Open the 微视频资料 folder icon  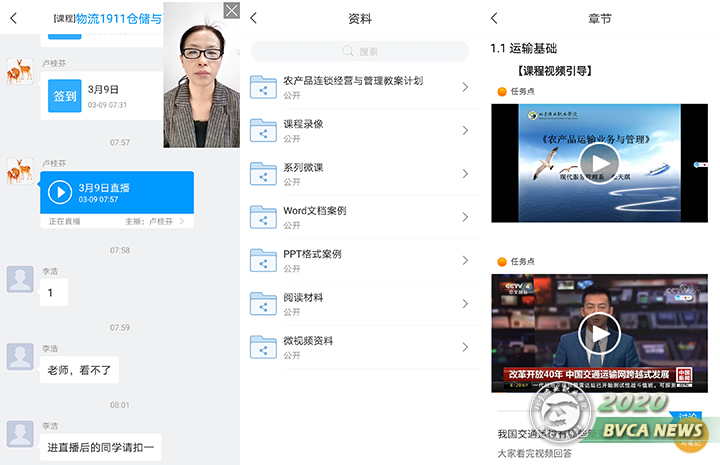pos(264,347)
